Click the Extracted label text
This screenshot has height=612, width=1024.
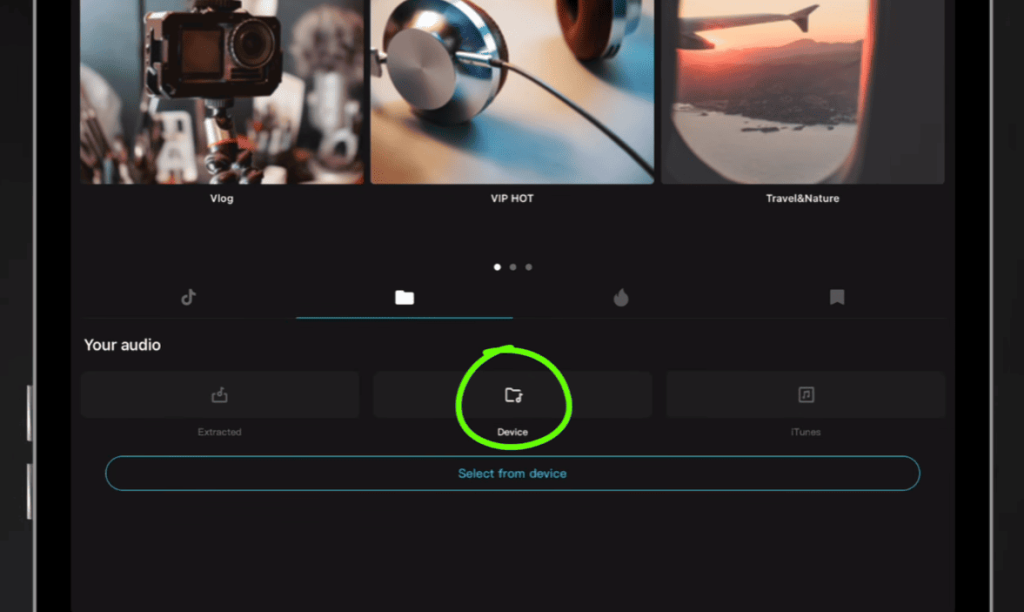(219, 432)
